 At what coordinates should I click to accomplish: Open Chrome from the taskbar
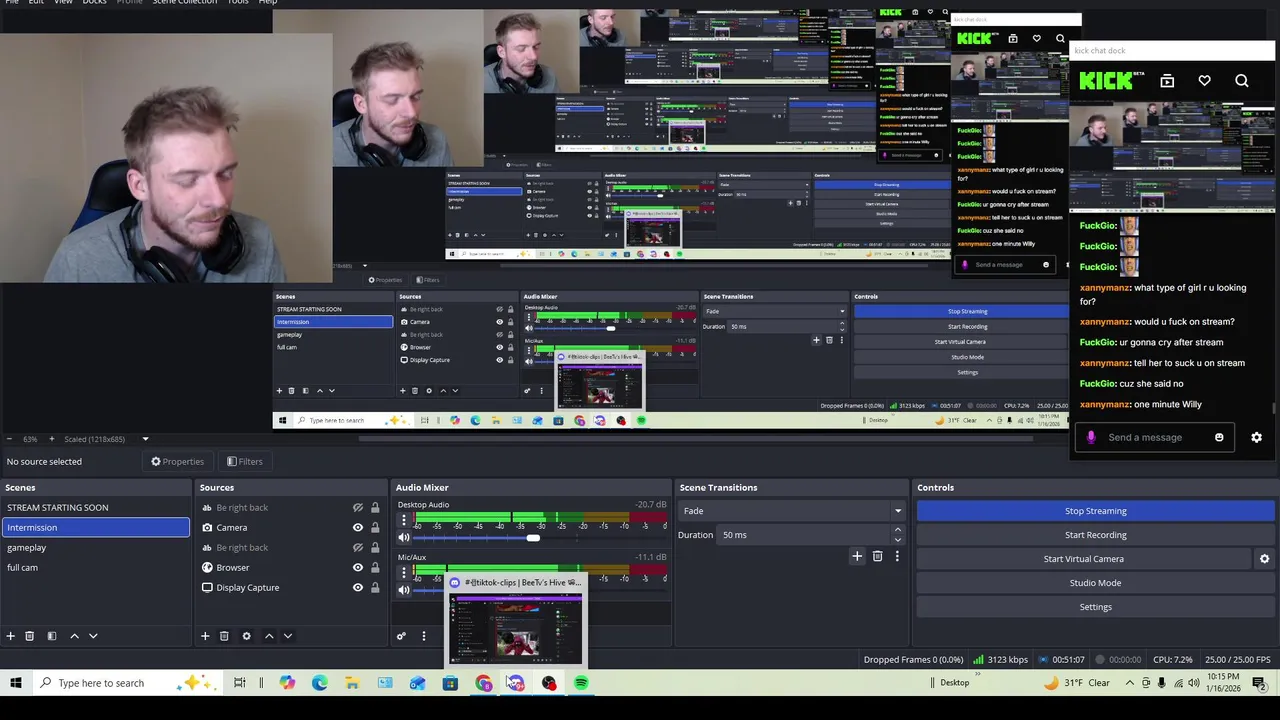pyautogui.click(x=483, y=683)
